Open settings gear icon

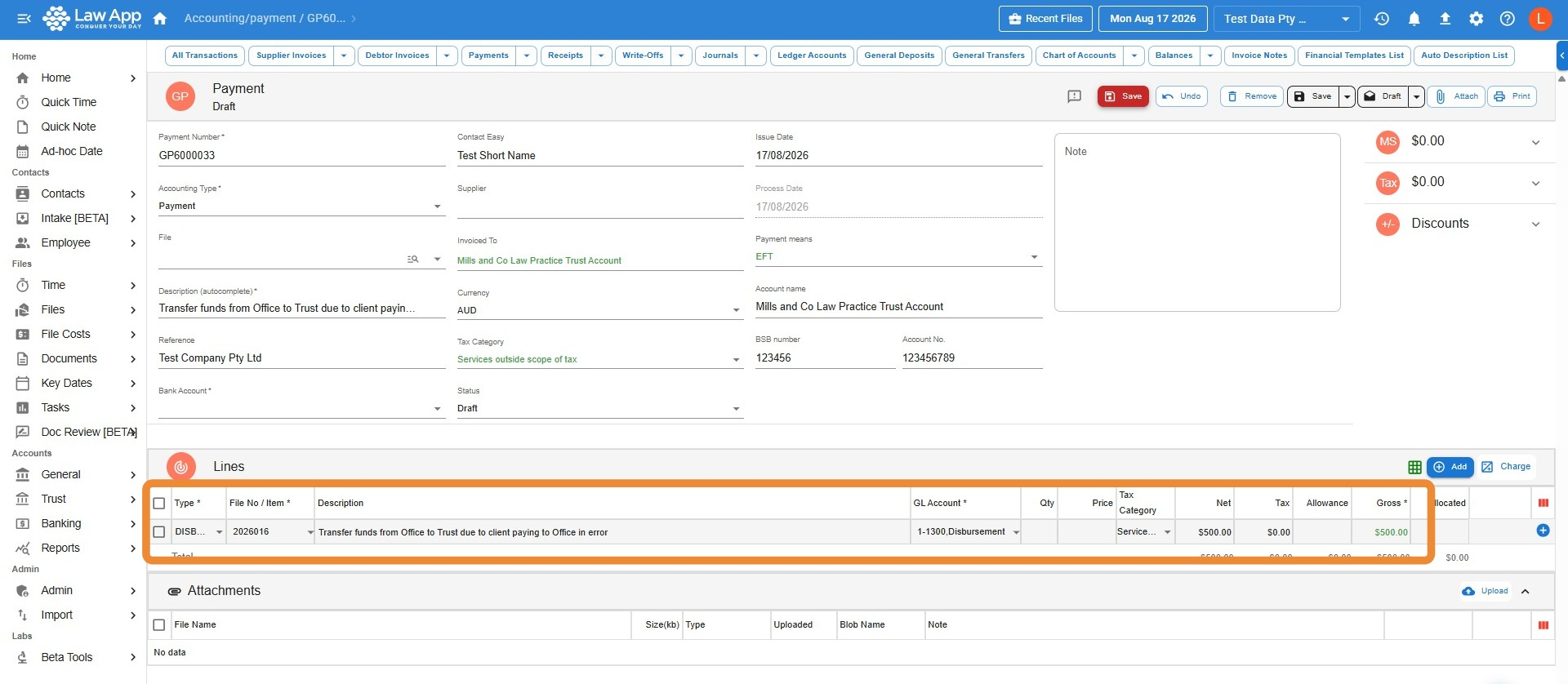[1476, 19]
